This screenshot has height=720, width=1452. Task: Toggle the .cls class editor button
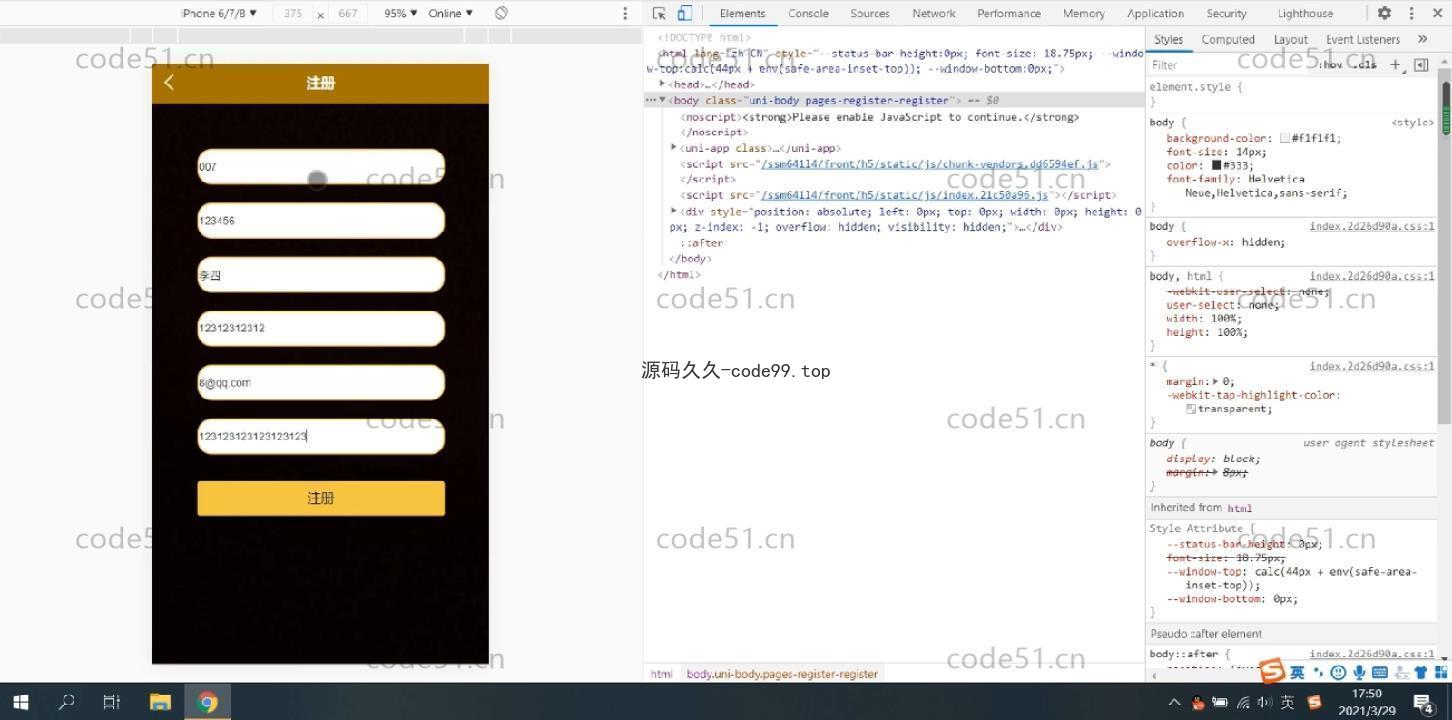click(x=1365, y=64)
